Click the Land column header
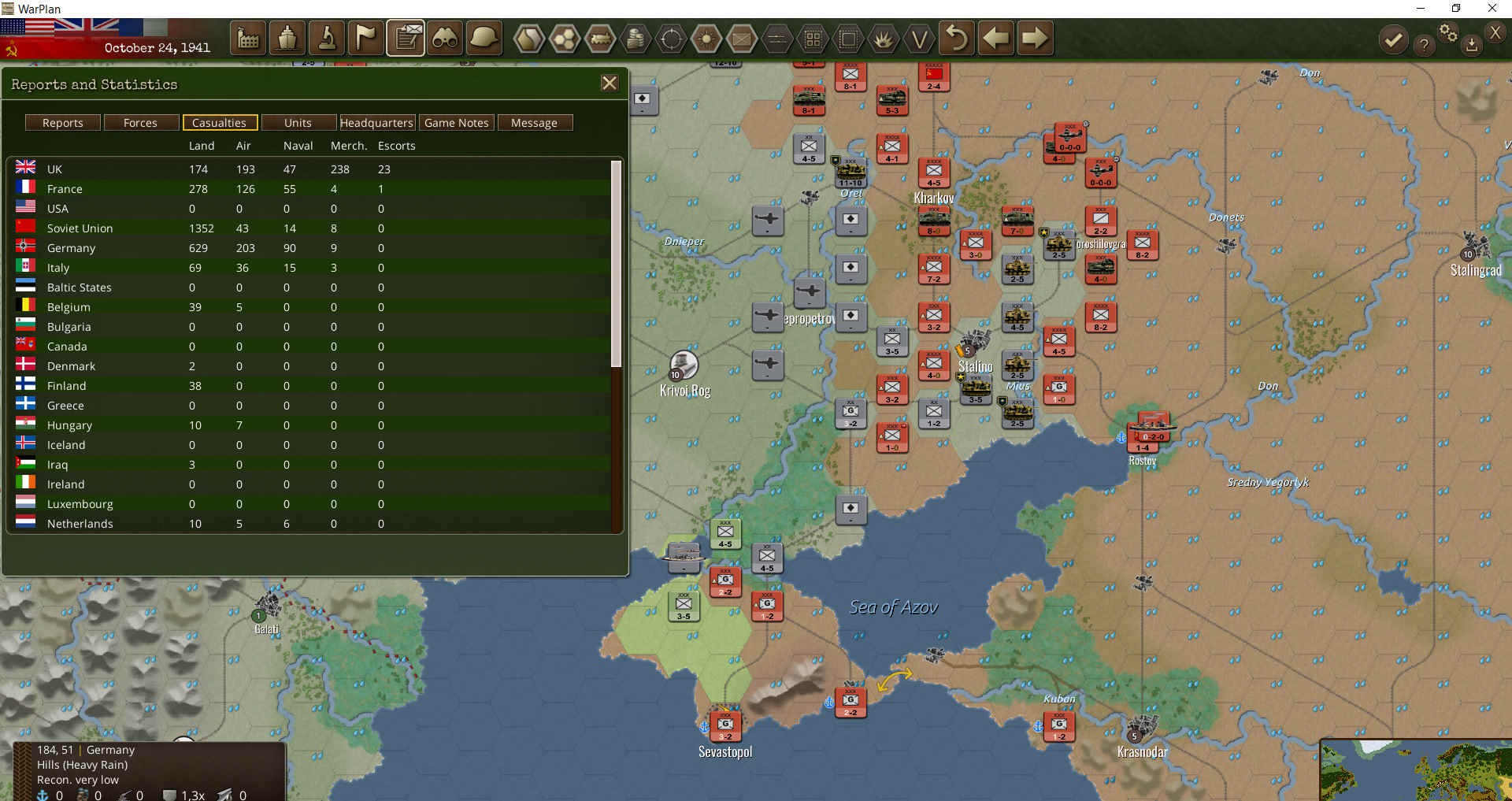Screen dimensions: 1512x801 202,146
